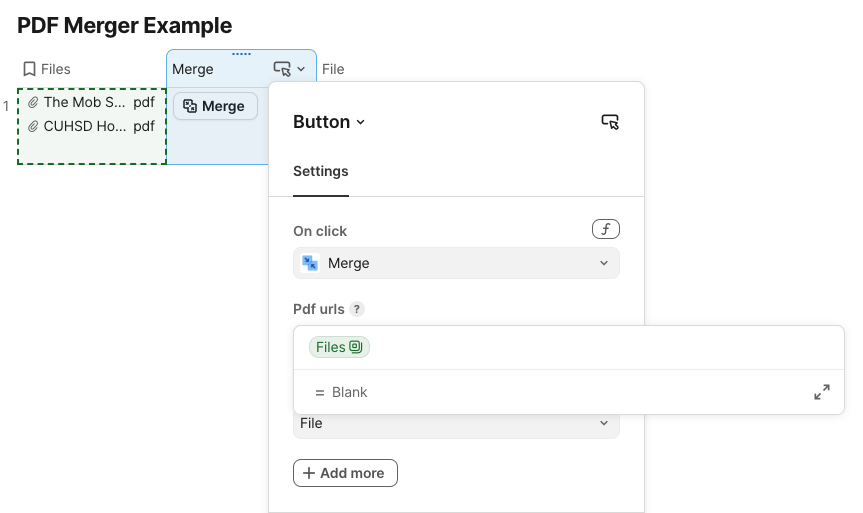Expand Merge column header chevron
This screenshot has width=863, height=513.
(x=301, y=69)
